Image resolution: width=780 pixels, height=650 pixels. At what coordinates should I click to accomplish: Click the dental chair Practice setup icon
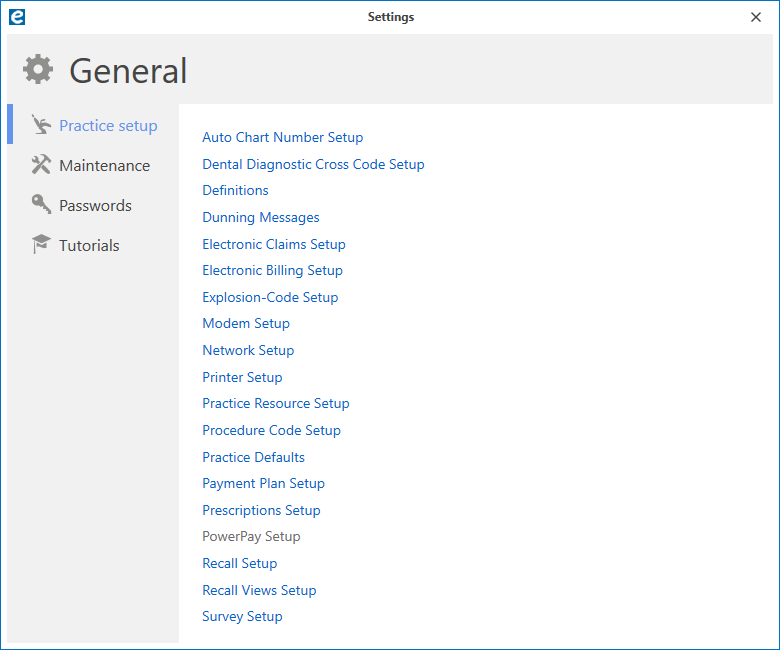point(41,125)
